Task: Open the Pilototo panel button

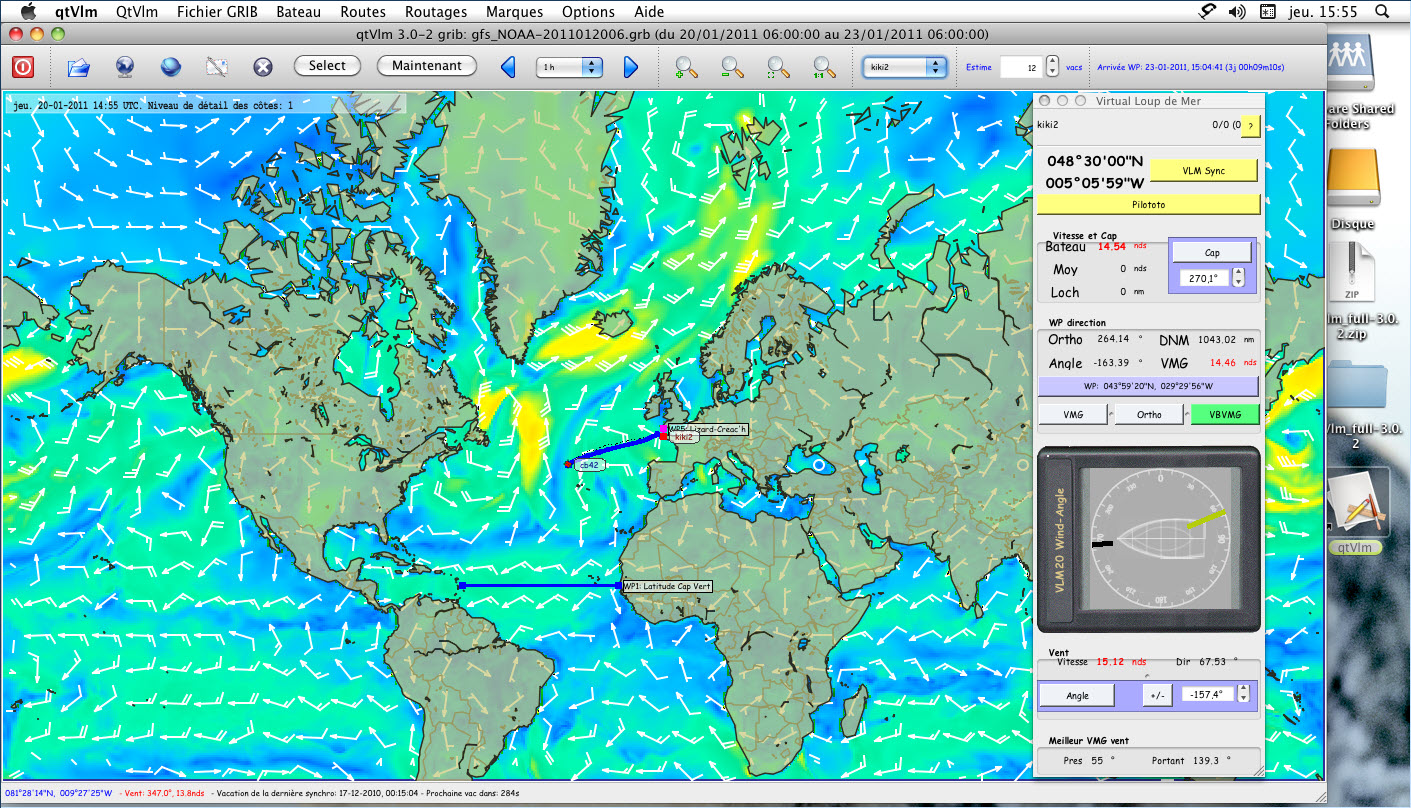Action: pos(1148,204)
